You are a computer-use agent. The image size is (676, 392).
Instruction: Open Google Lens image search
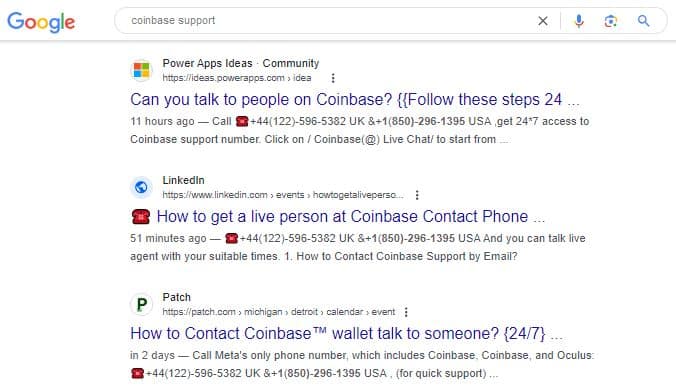(x=610, y=21)
